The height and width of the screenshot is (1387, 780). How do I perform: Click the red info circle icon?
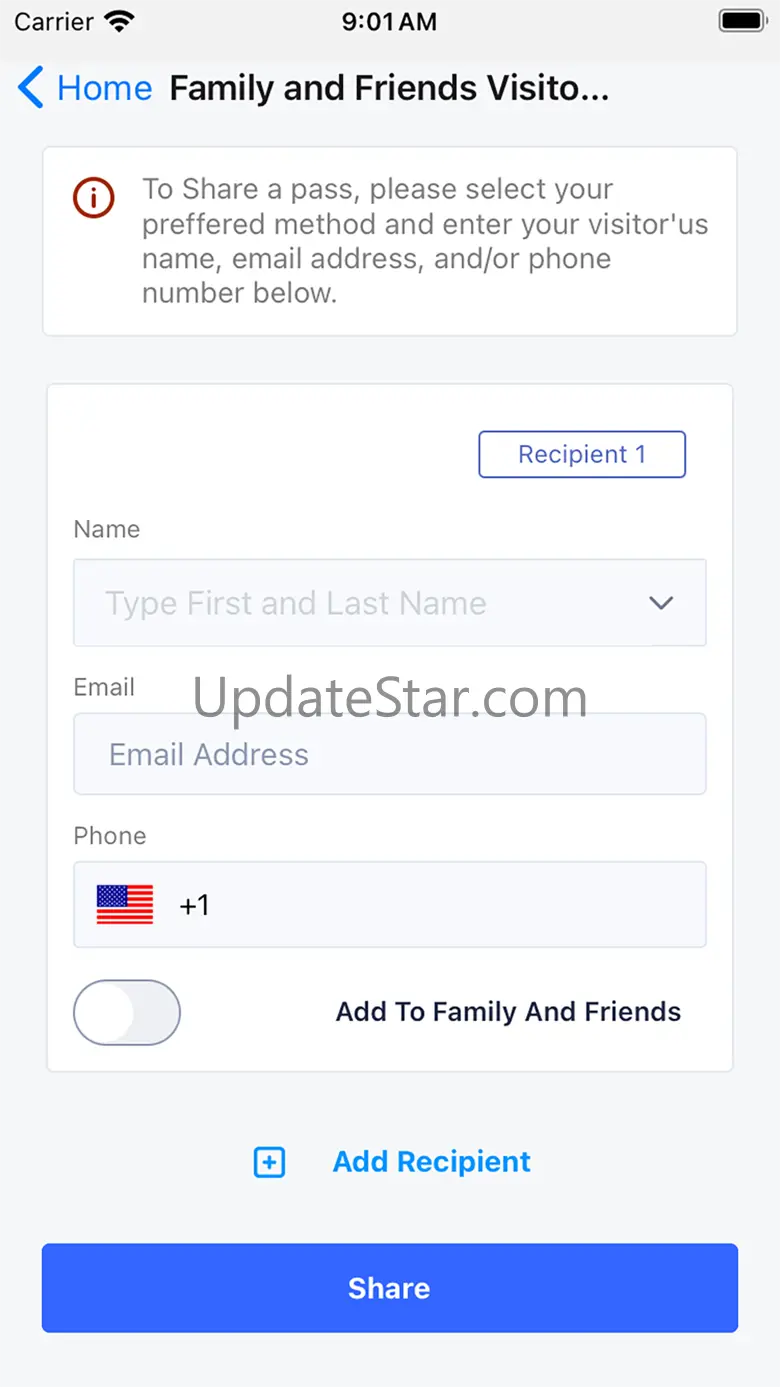(x=94, y=197)
